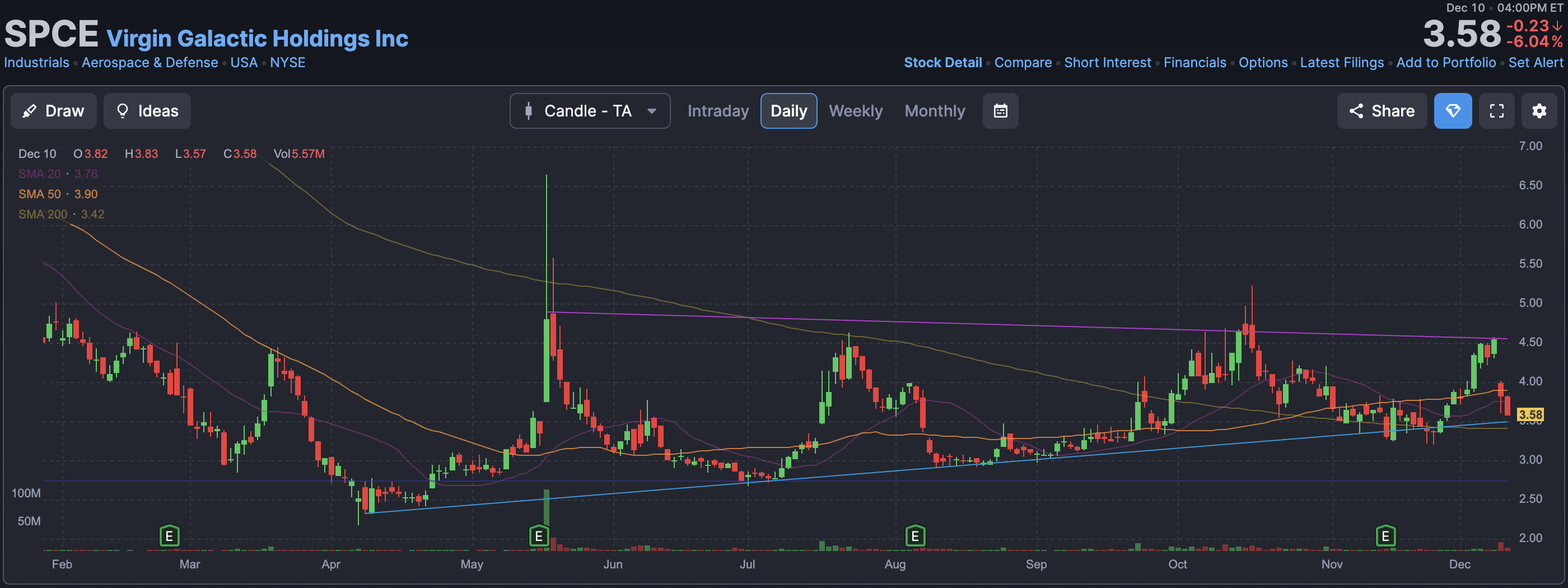
Task: Click the -6.04% change value
Action: pyautogui.click(x=1534, y=42)
